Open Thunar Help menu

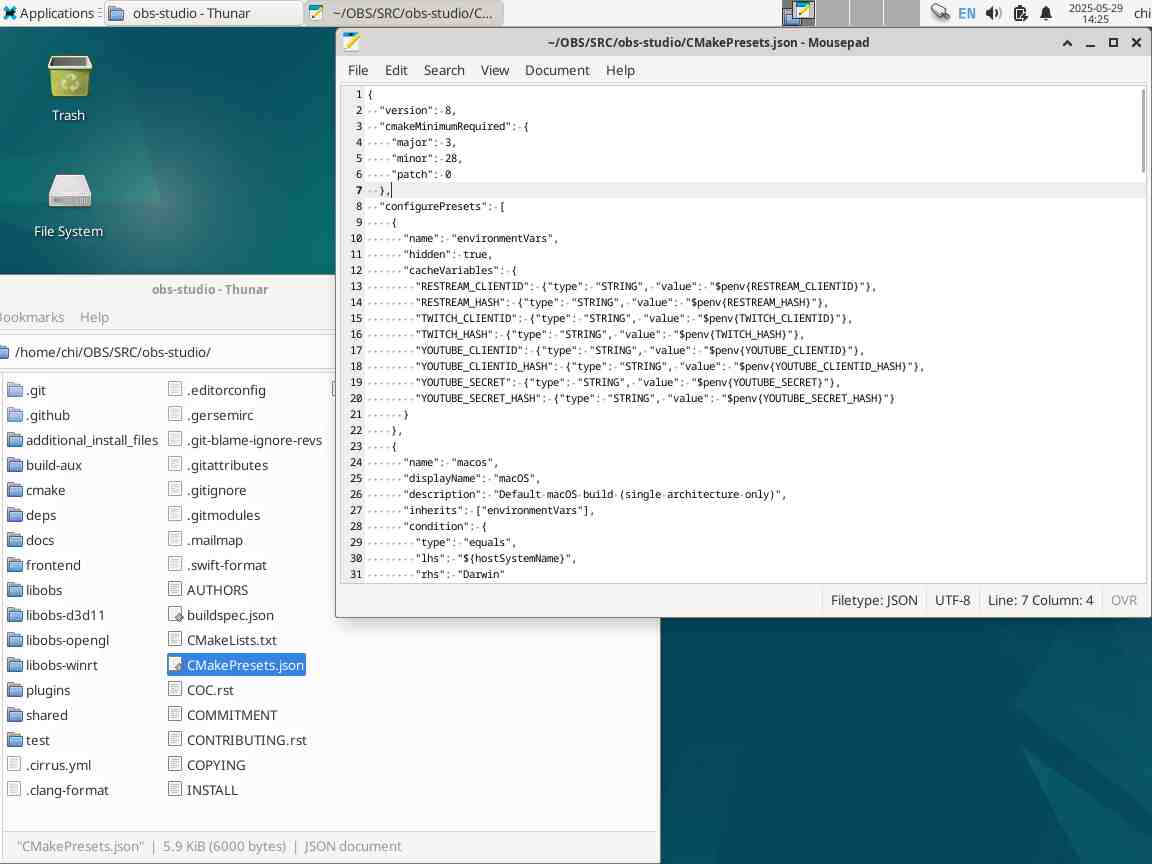point(94,317)
